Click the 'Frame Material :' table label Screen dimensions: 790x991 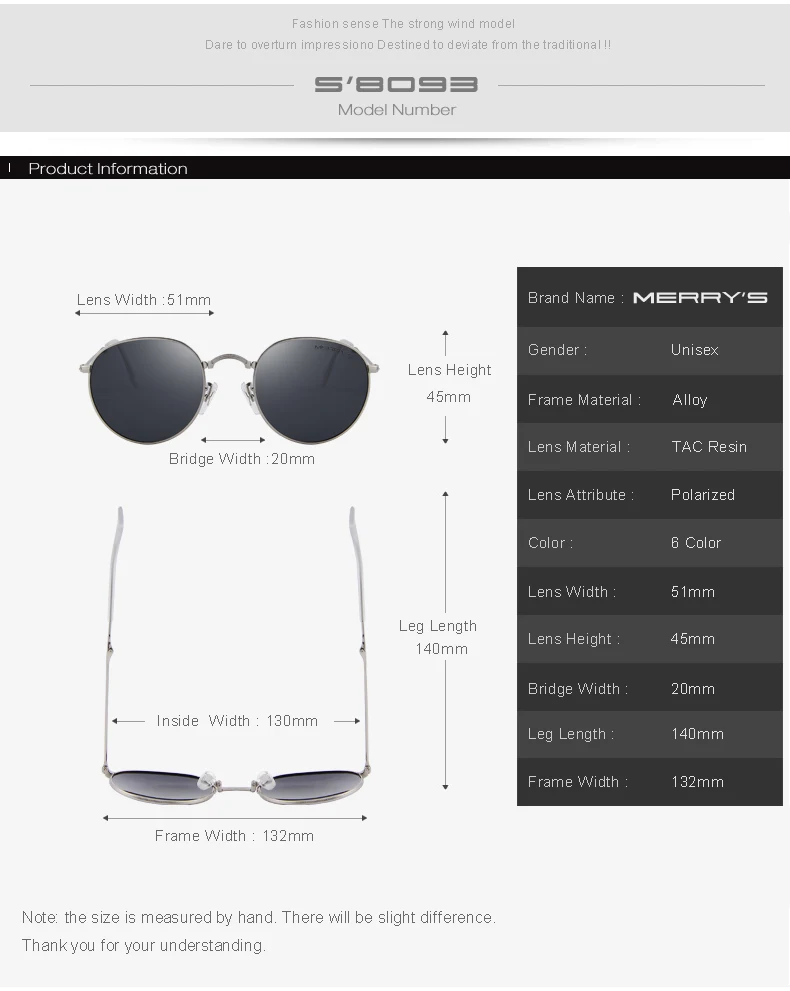tap(585, 400)
